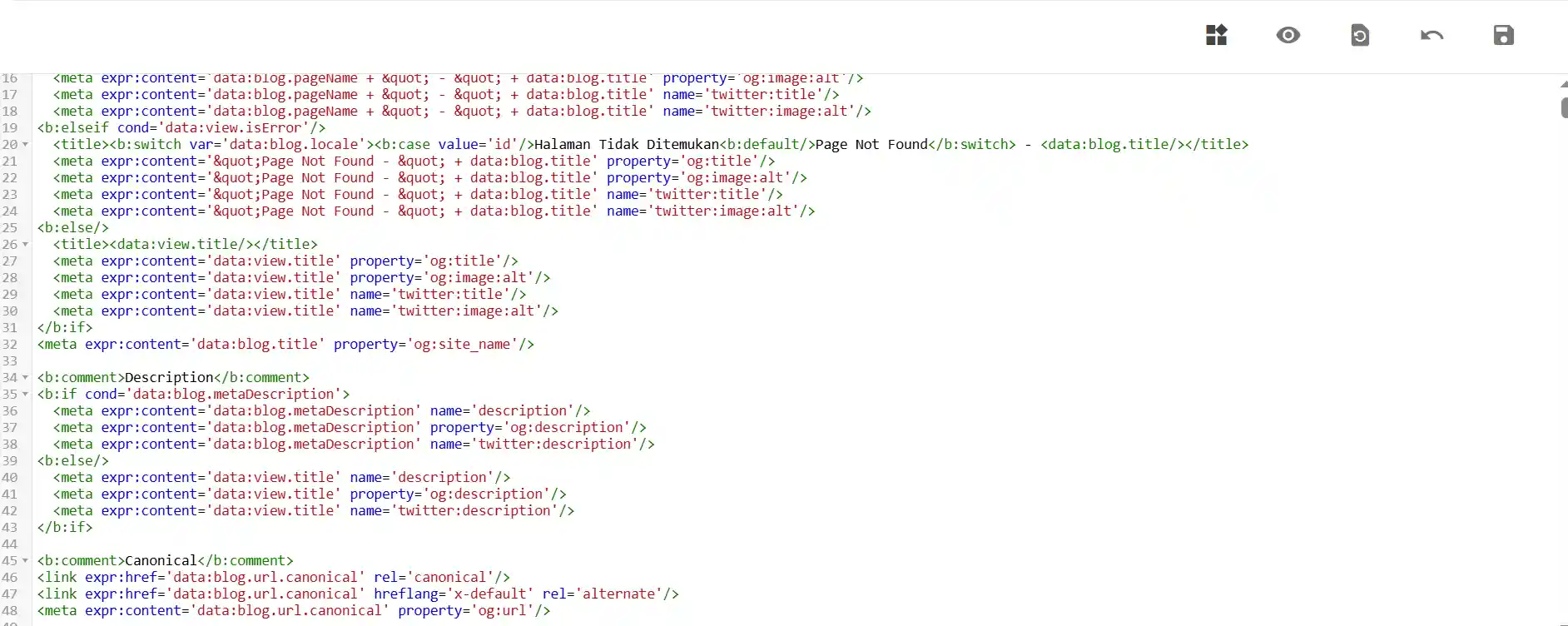The height and width of the screenshot is (626, 1568).
Task: Collapse code fold arrow at line 35
Action: tap(25, 395)
